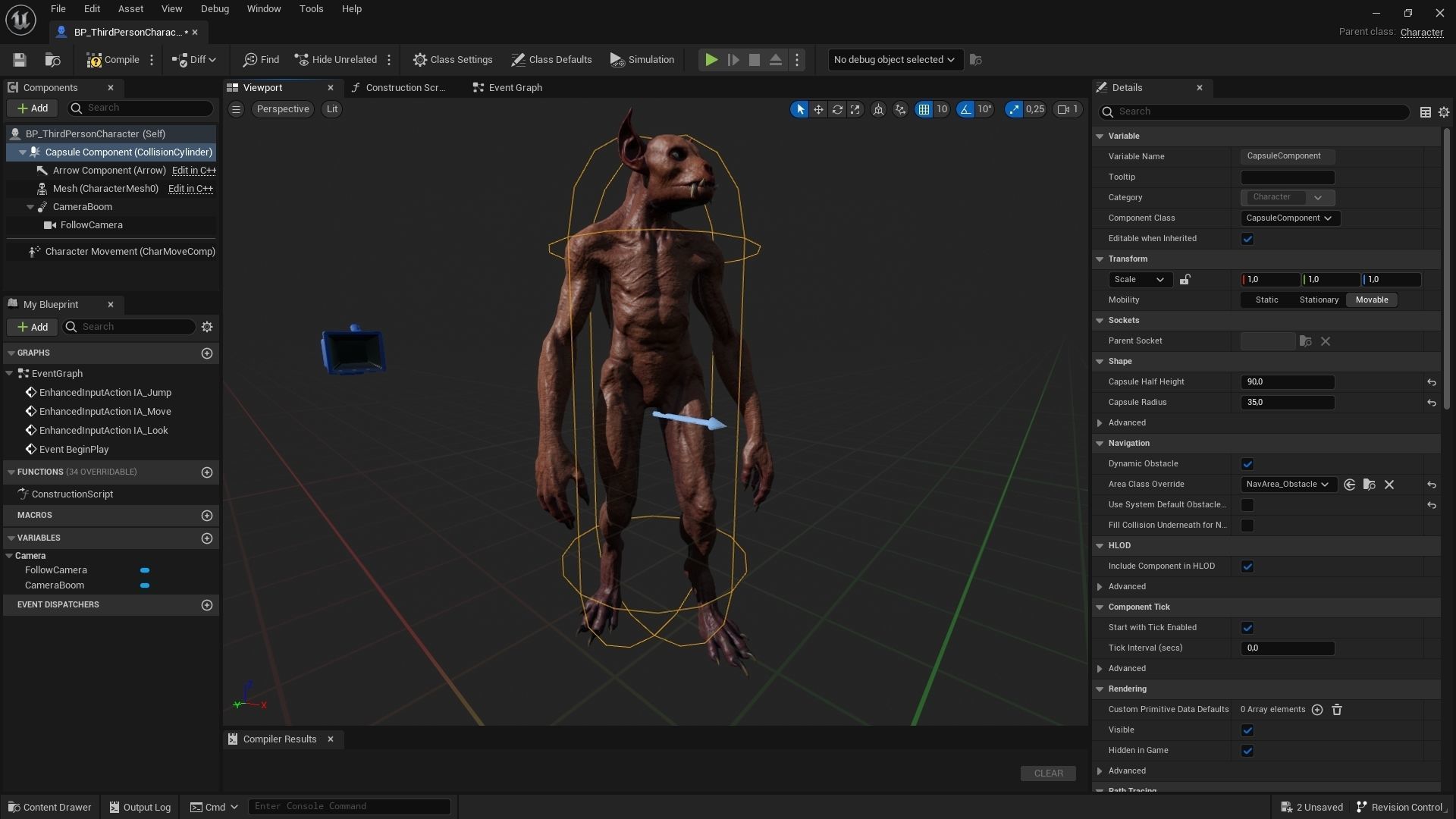Reset Capsule Half Height to default
This screenshot has width=1456, height=819.
point(1431,383)
